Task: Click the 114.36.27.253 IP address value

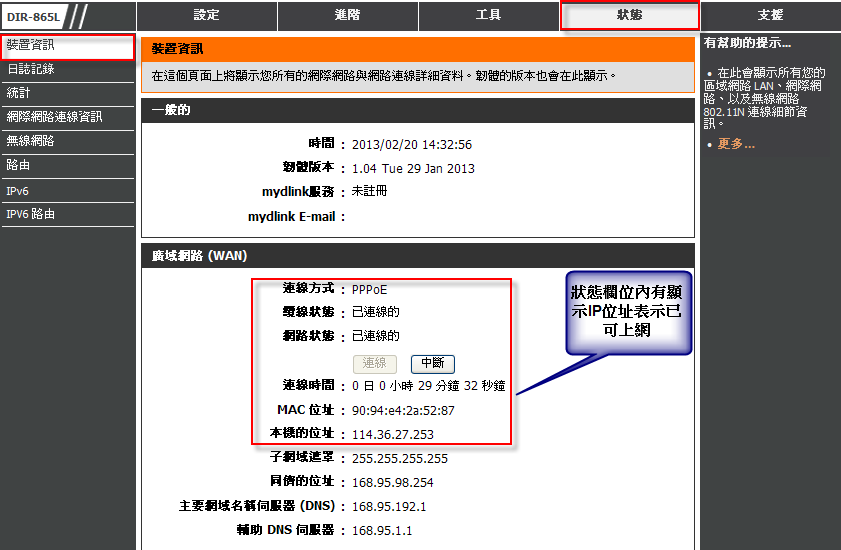Action: [393, 434]
